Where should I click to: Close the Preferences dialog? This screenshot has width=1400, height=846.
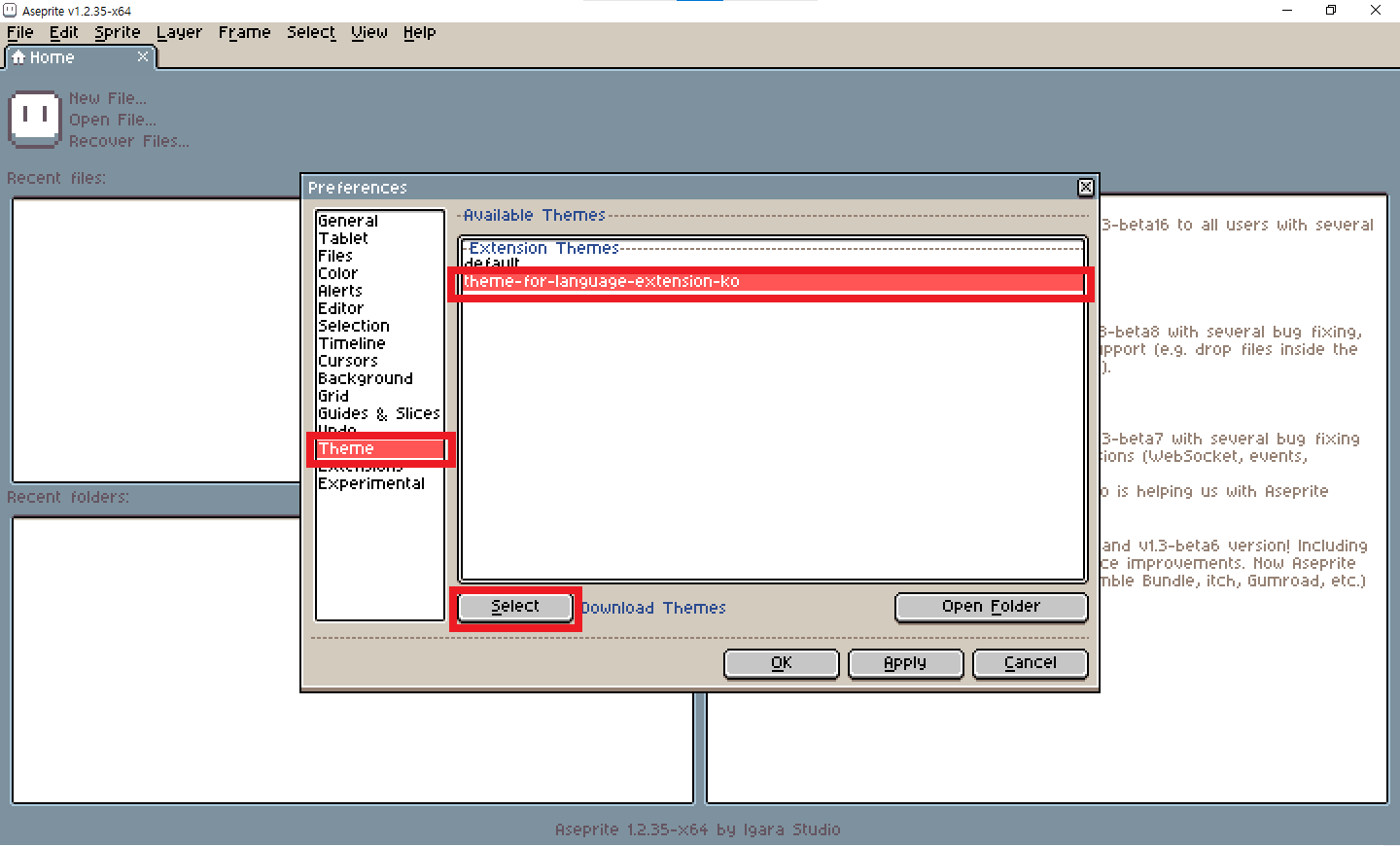click(1086, 188)
